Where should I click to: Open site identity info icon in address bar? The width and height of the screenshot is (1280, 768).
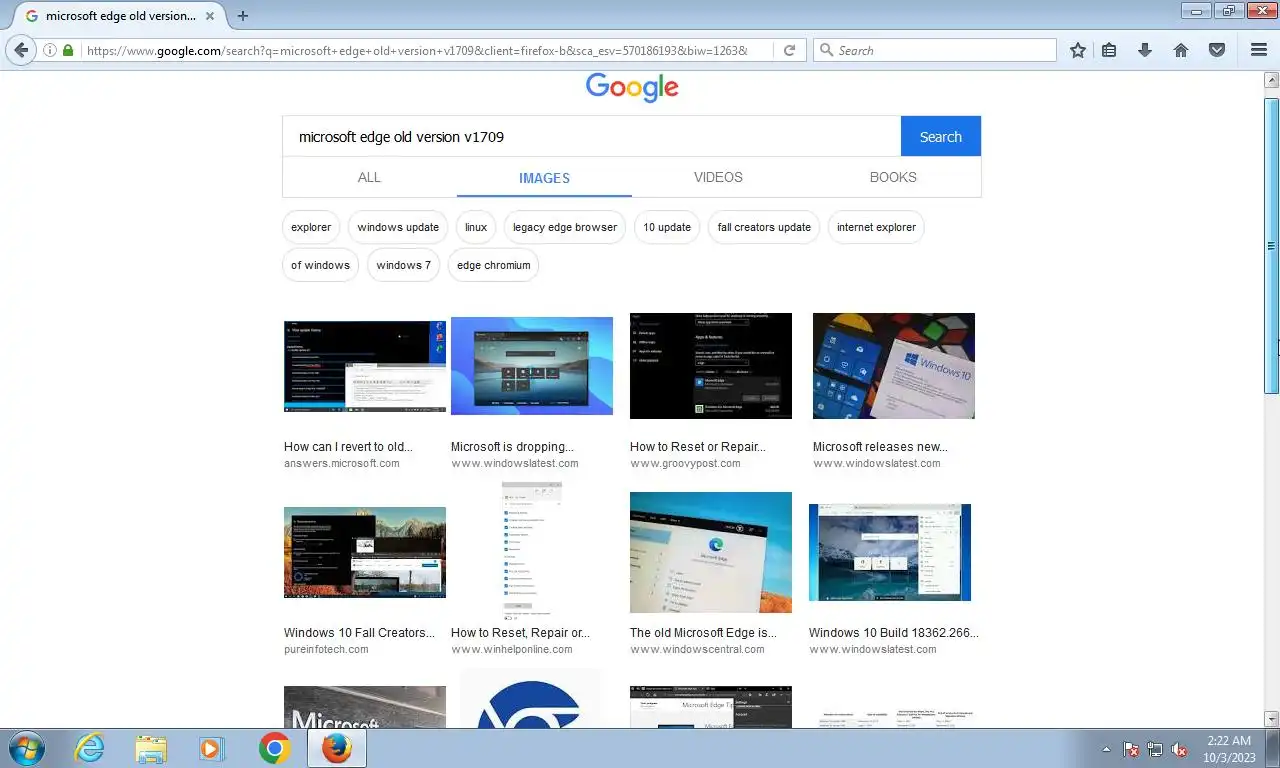click(50, 50)
